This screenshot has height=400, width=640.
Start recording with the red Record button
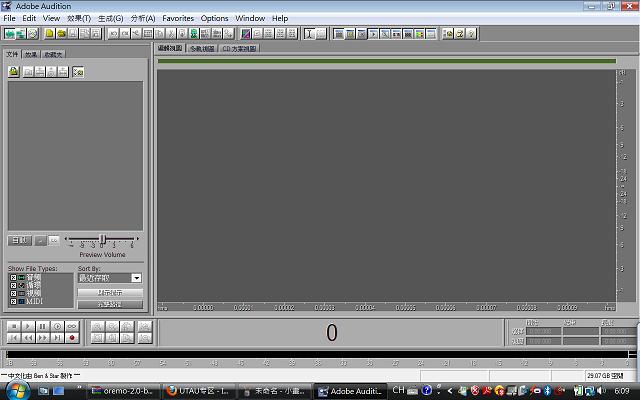point(72,338)
